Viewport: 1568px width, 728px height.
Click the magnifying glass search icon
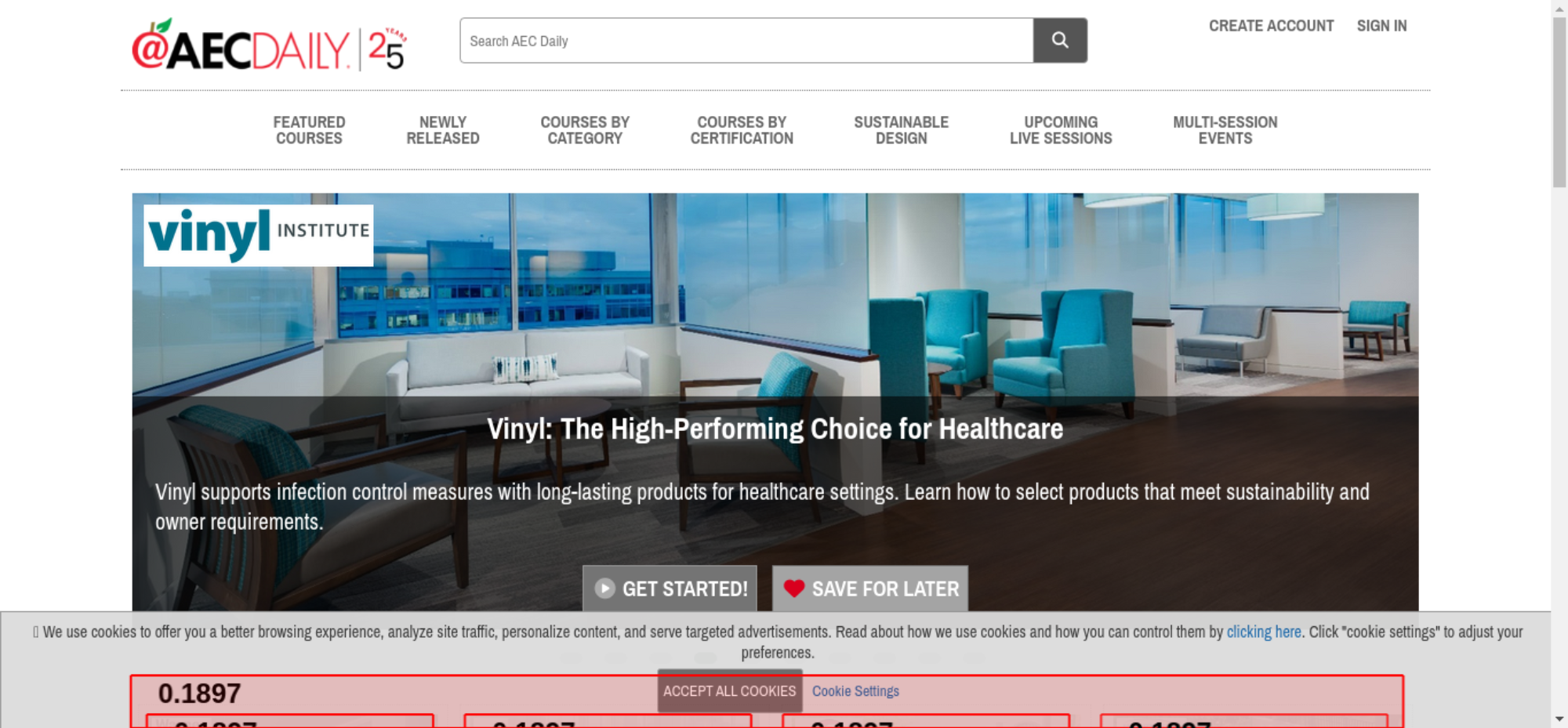(x=1060, y=40)
